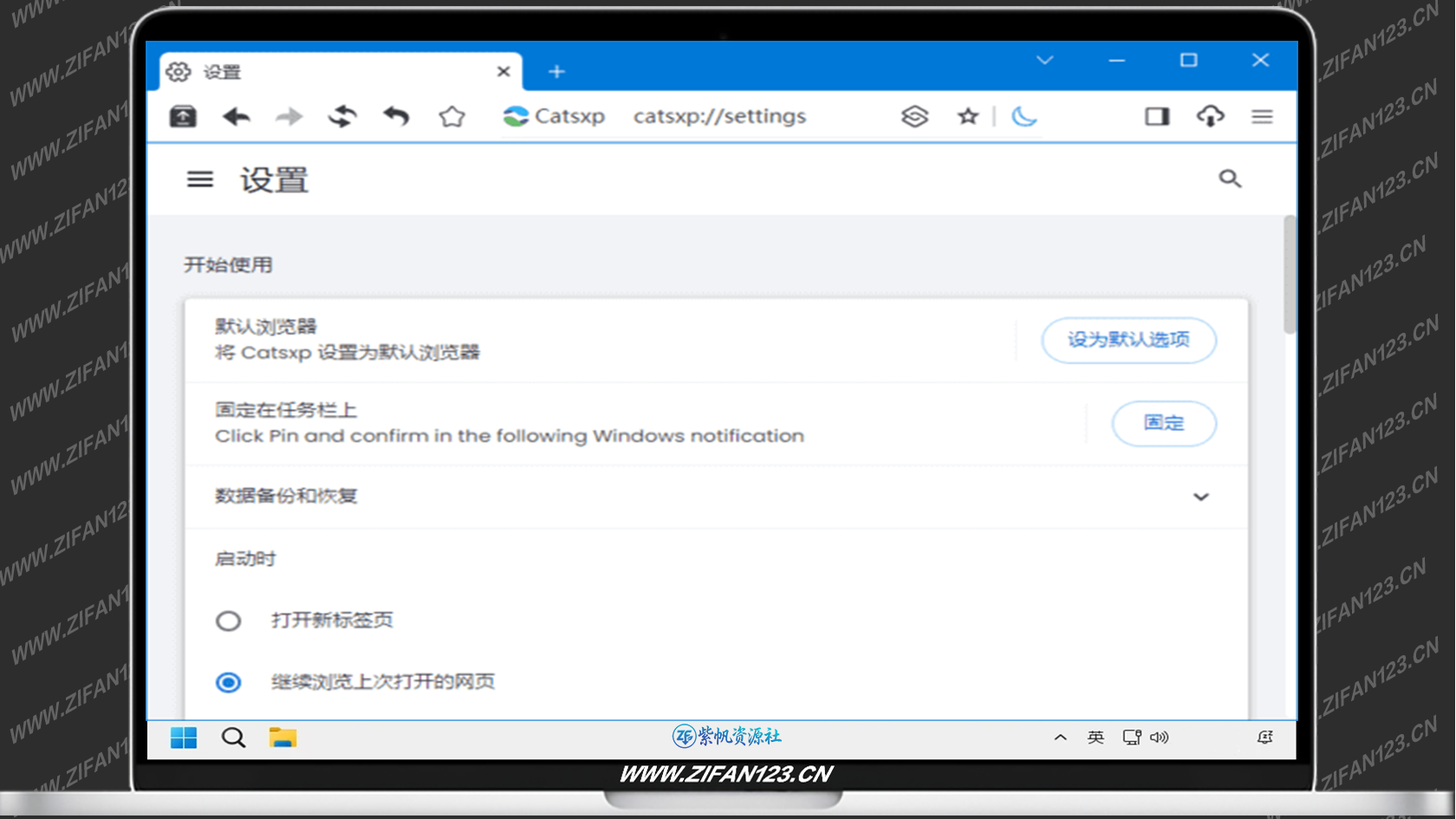
Task: Click the undo closed tab arrow icon
Action: coord(397,116)
